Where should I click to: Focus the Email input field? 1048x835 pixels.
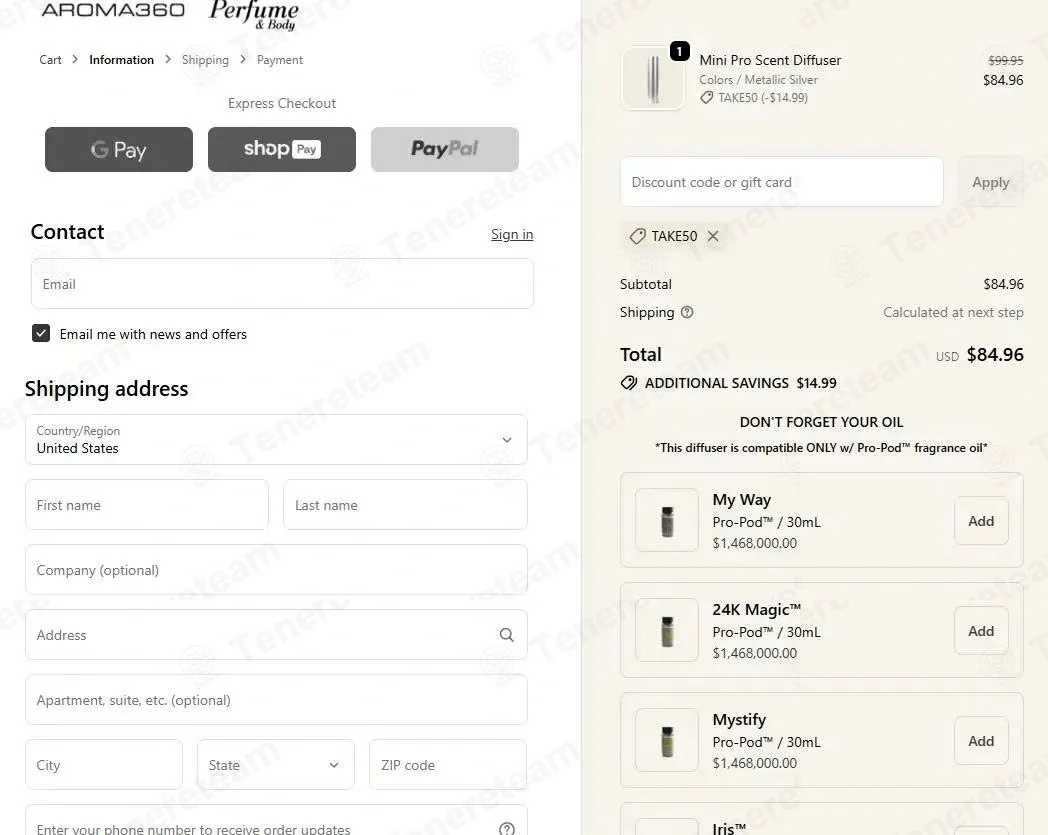[282, 283]
